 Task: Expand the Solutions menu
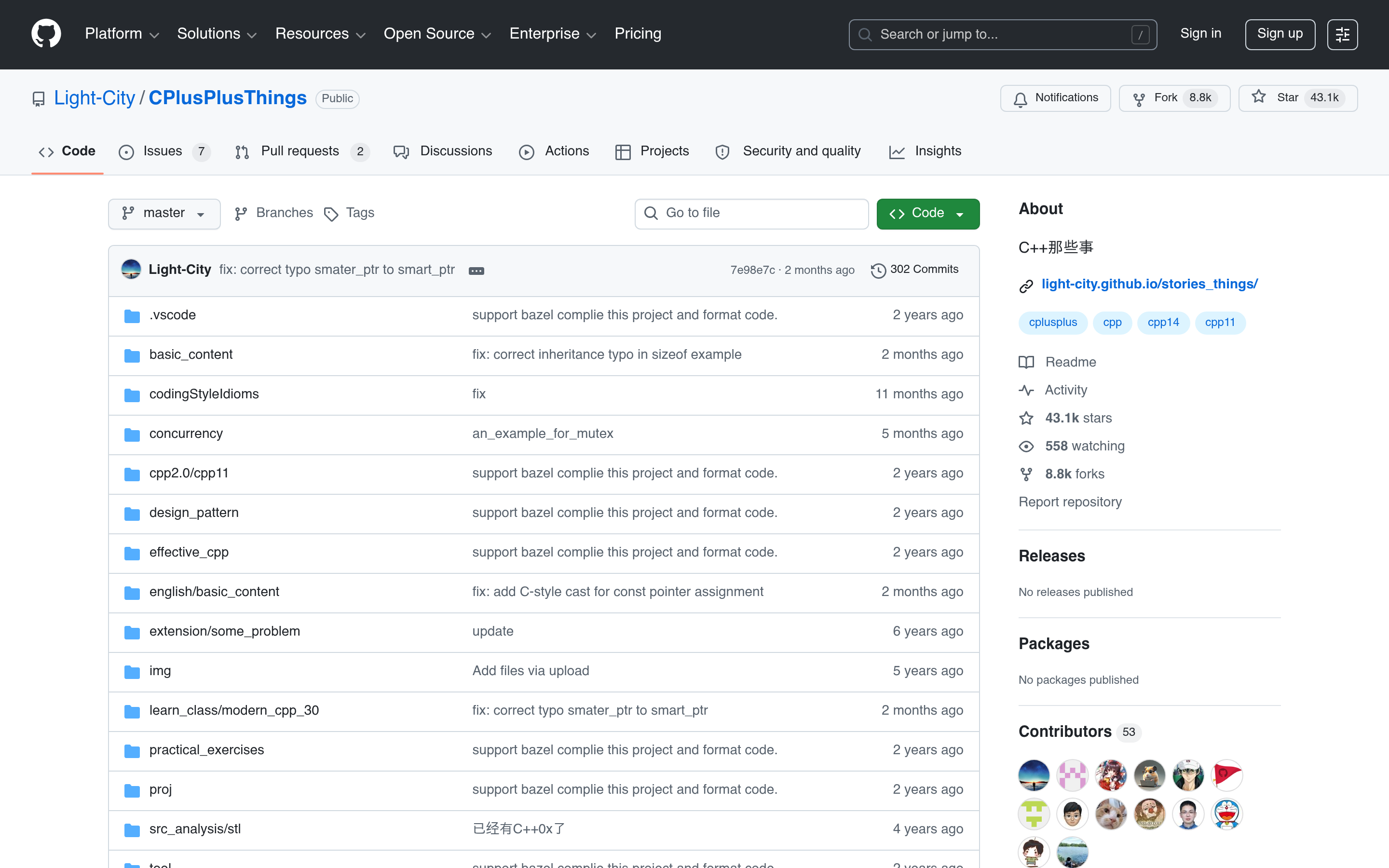[x=217, y=34]
